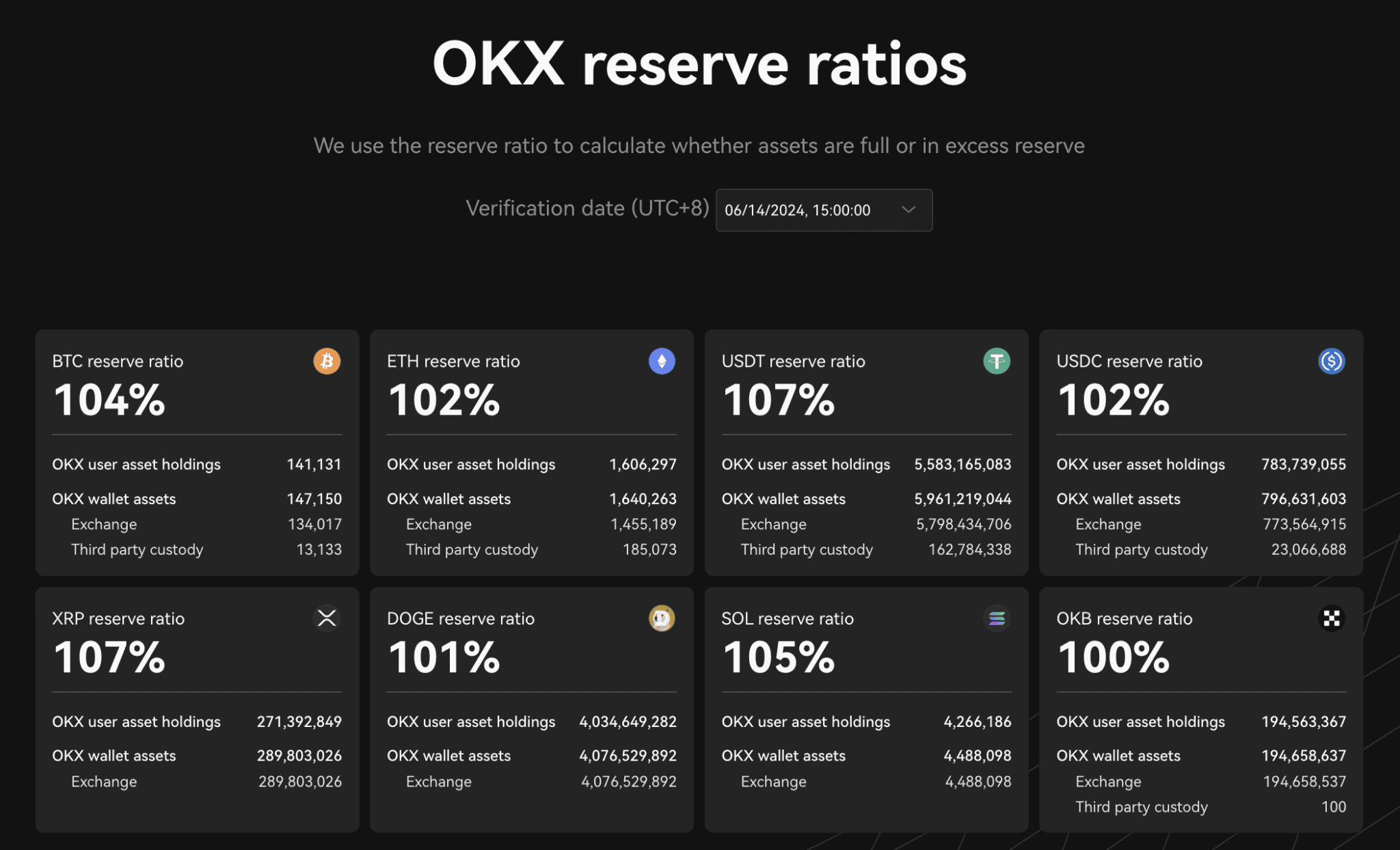1400x850 pixels.
Task: Click the ETH 102% reserve percentage
Action: point(444,400)
